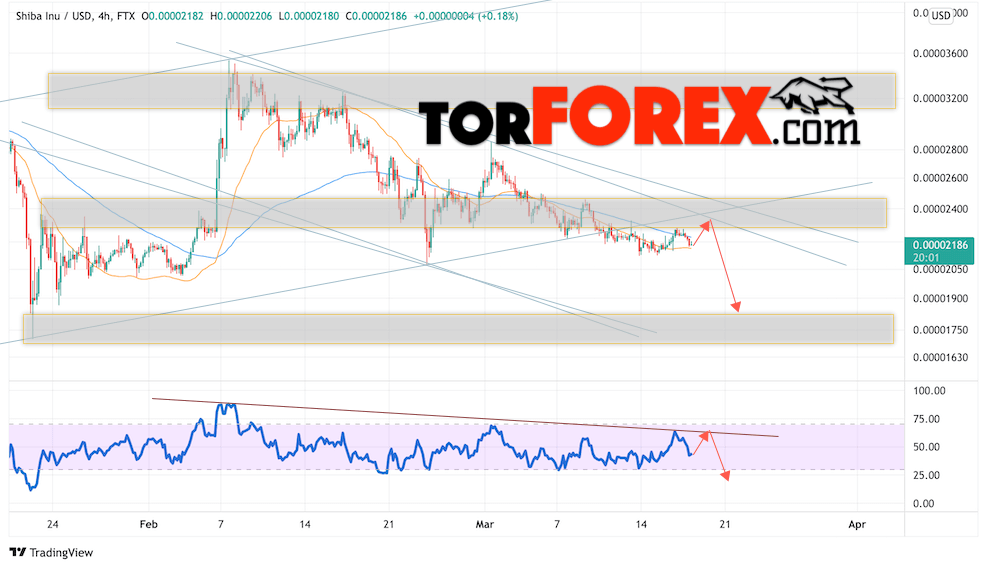
Task: Click the 7 date label right after Mar
Action: tap(557, 525)
